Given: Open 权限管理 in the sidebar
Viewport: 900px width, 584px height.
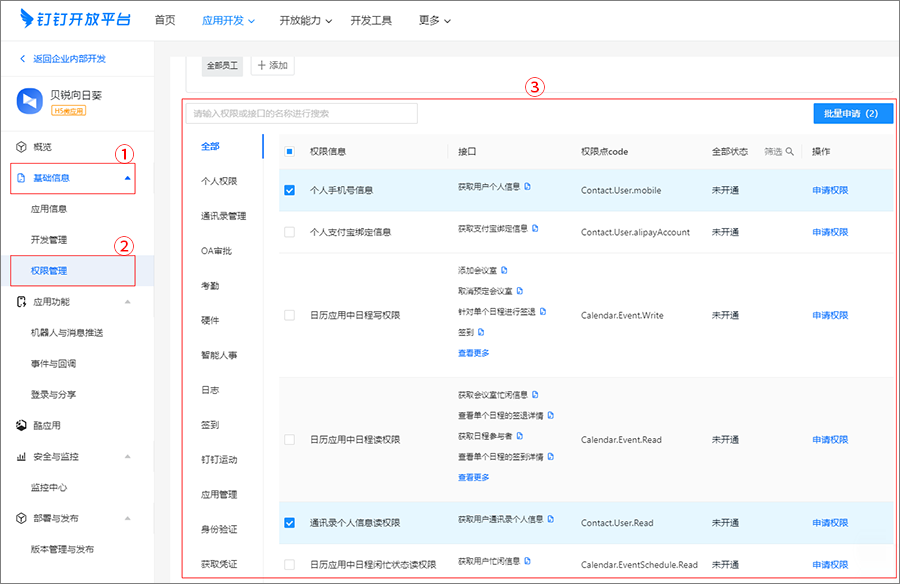Looking at the screenshot, I should click(49, 271).
